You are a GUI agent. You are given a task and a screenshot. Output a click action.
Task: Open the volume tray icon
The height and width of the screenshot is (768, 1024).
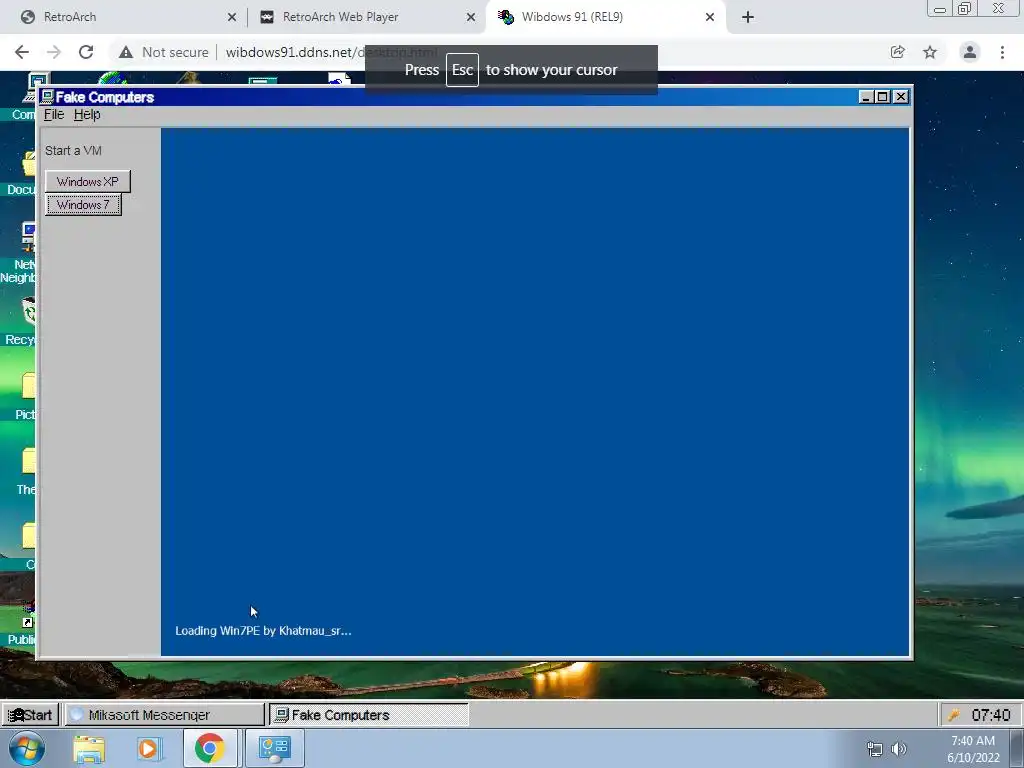coord(899,749)
